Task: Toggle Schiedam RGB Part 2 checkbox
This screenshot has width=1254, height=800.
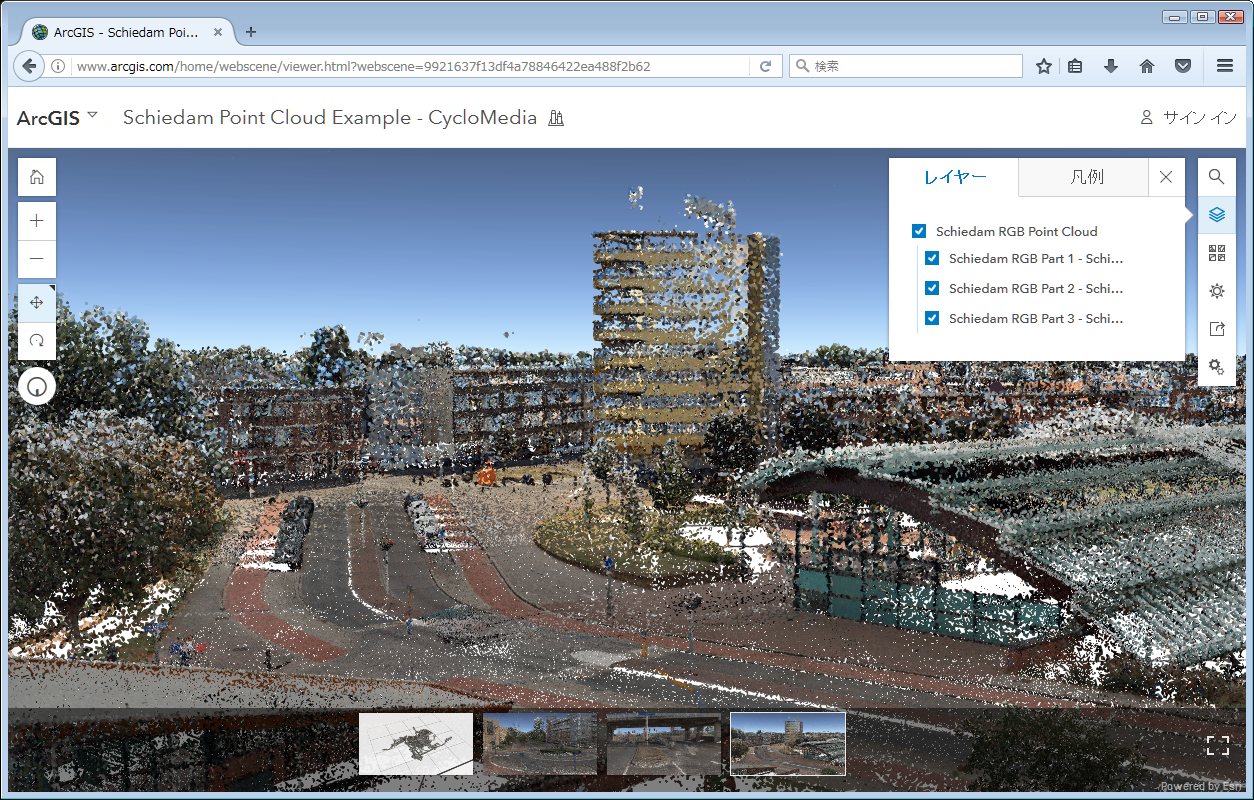Action: click(932, 288)
